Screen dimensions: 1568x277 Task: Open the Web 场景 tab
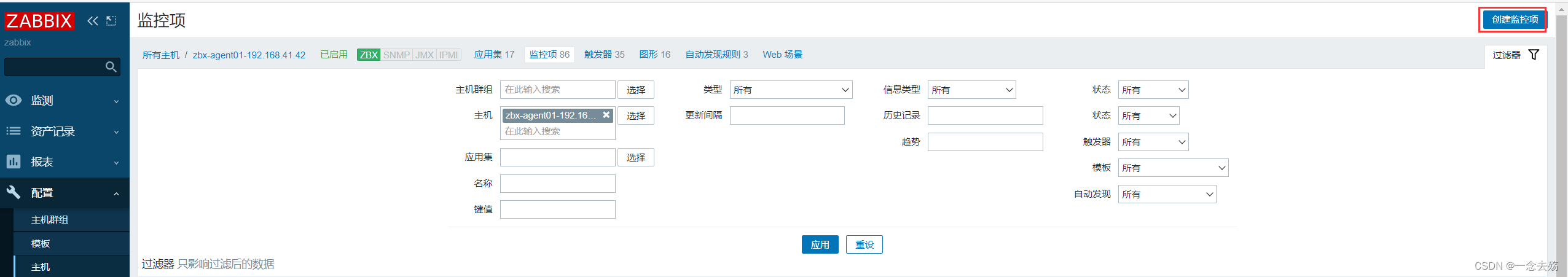click(782, 55)
